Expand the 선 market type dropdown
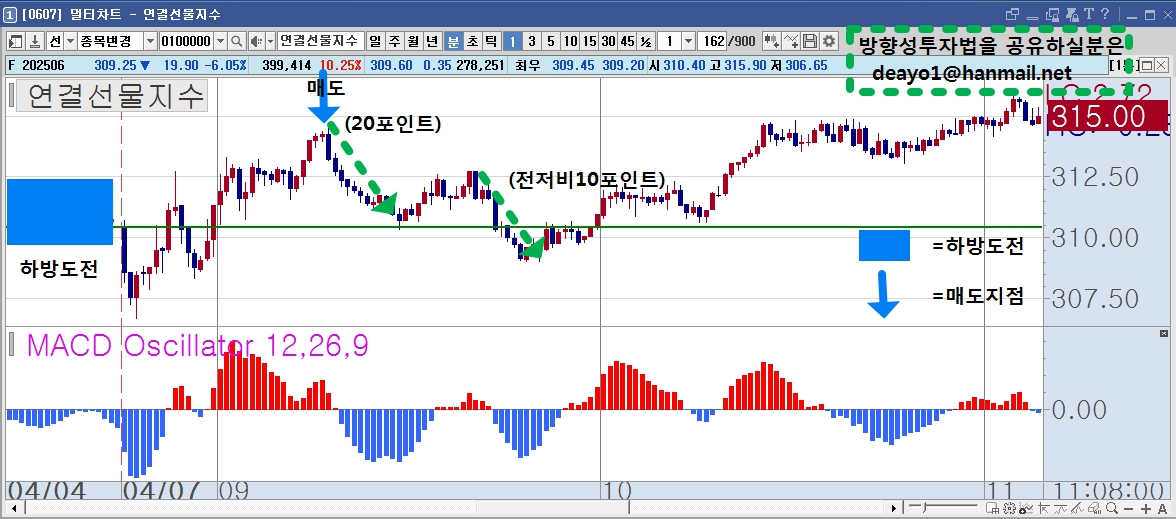This screenshot has width=1176, height=519. [70, 40]
